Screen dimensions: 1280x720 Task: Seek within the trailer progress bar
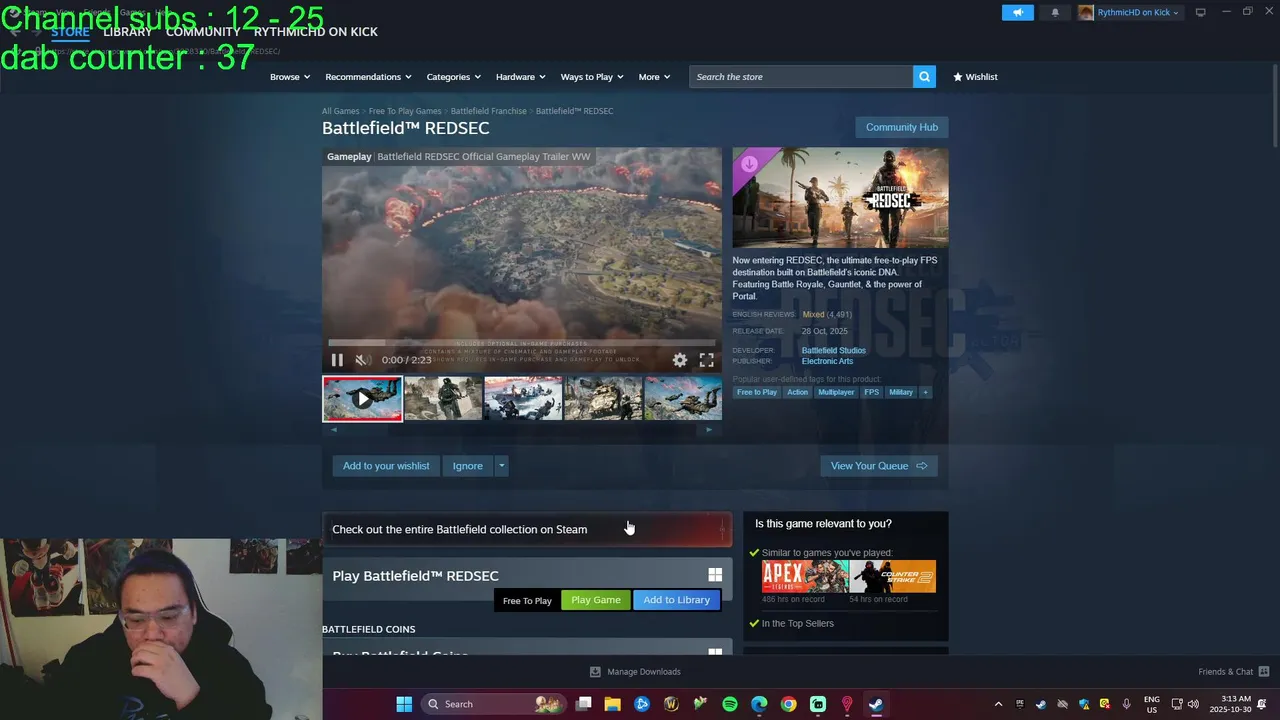click(x=521, y=342)
